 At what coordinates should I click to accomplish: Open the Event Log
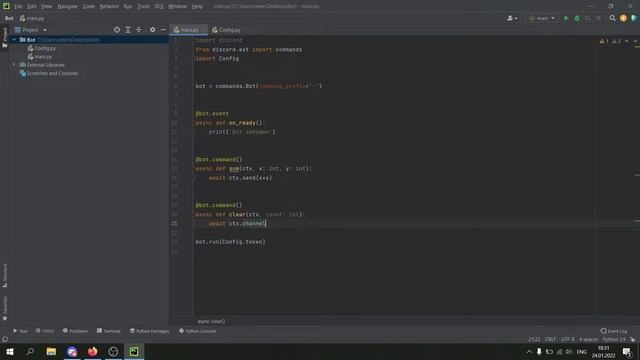[614, 331]
